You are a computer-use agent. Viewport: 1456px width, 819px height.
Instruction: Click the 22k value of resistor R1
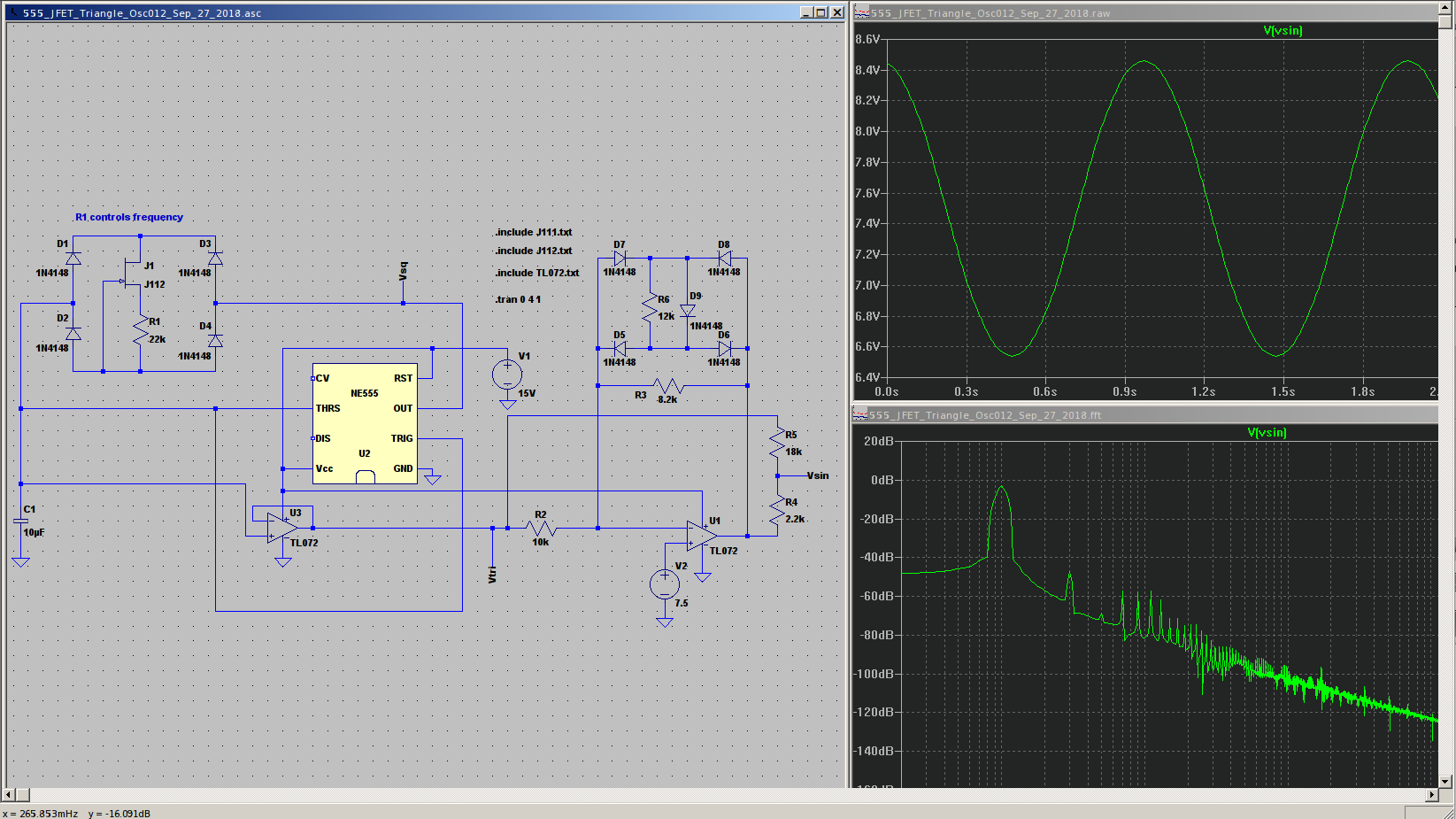157,339
